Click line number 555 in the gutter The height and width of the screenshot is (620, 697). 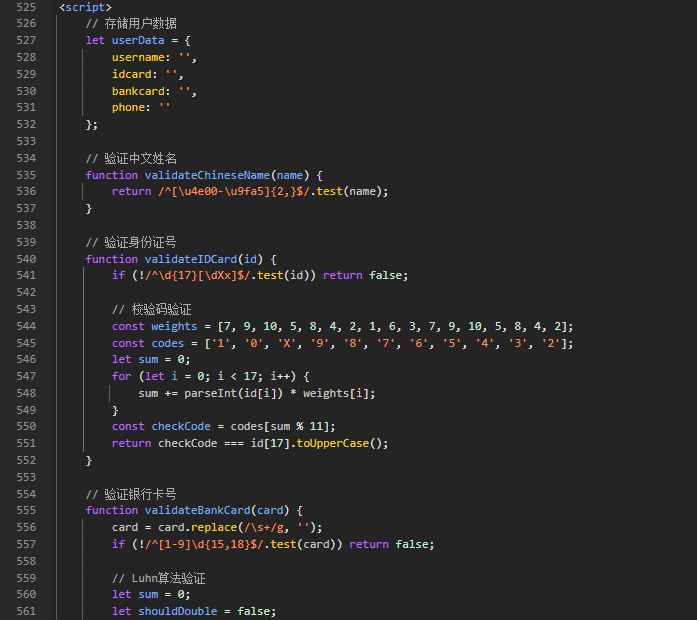coord(26,511)
